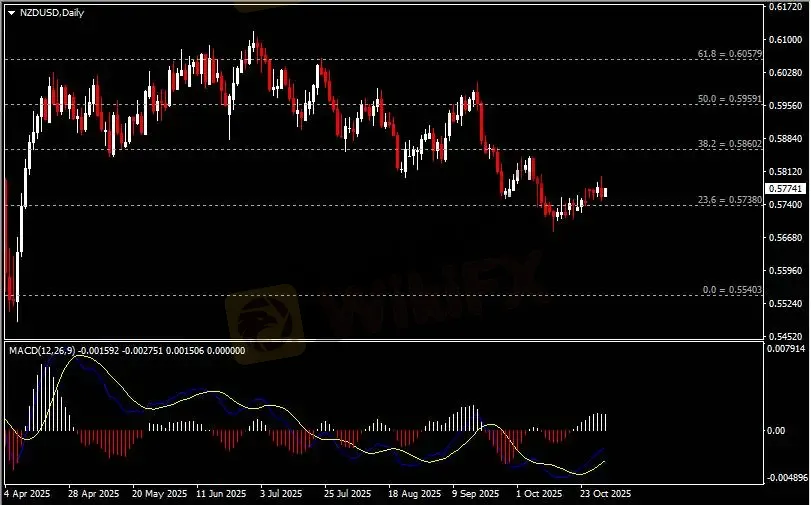Click the 9 Sep 2025 date label
The height and width of the screenshot is (505, 811).
(x=475, y=494)
